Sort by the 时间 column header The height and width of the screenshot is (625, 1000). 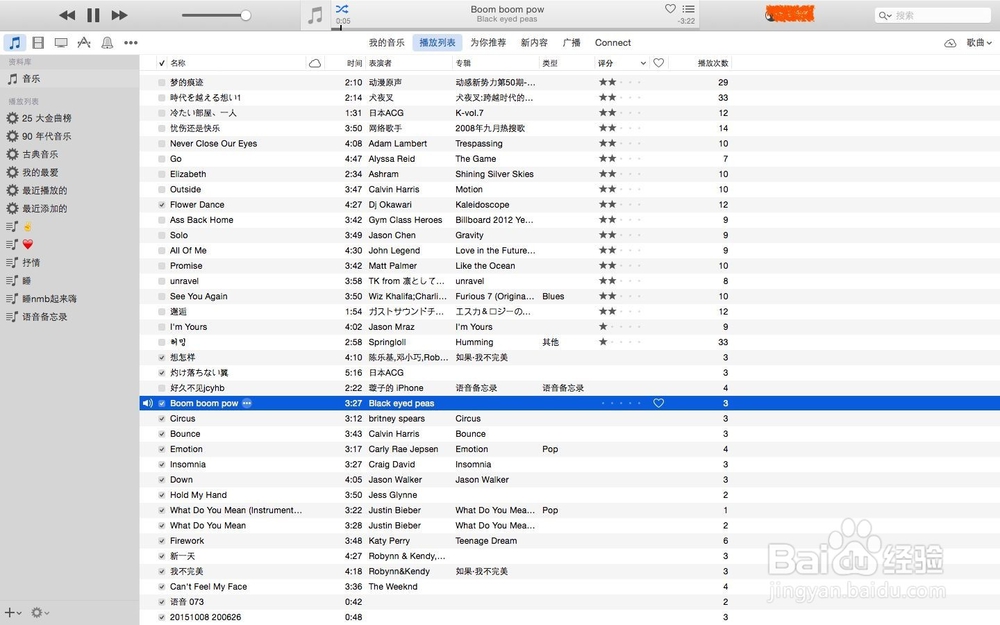click(x=355, y=63)
